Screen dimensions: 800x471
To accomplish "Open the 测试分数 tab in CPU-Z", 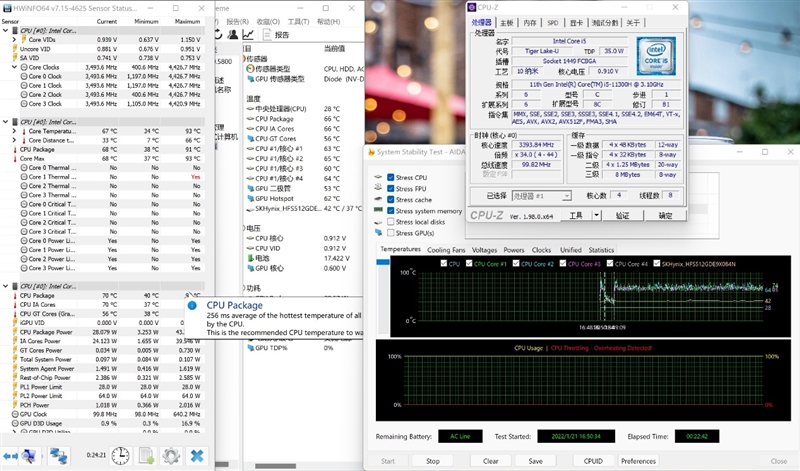I will (605, 23).
